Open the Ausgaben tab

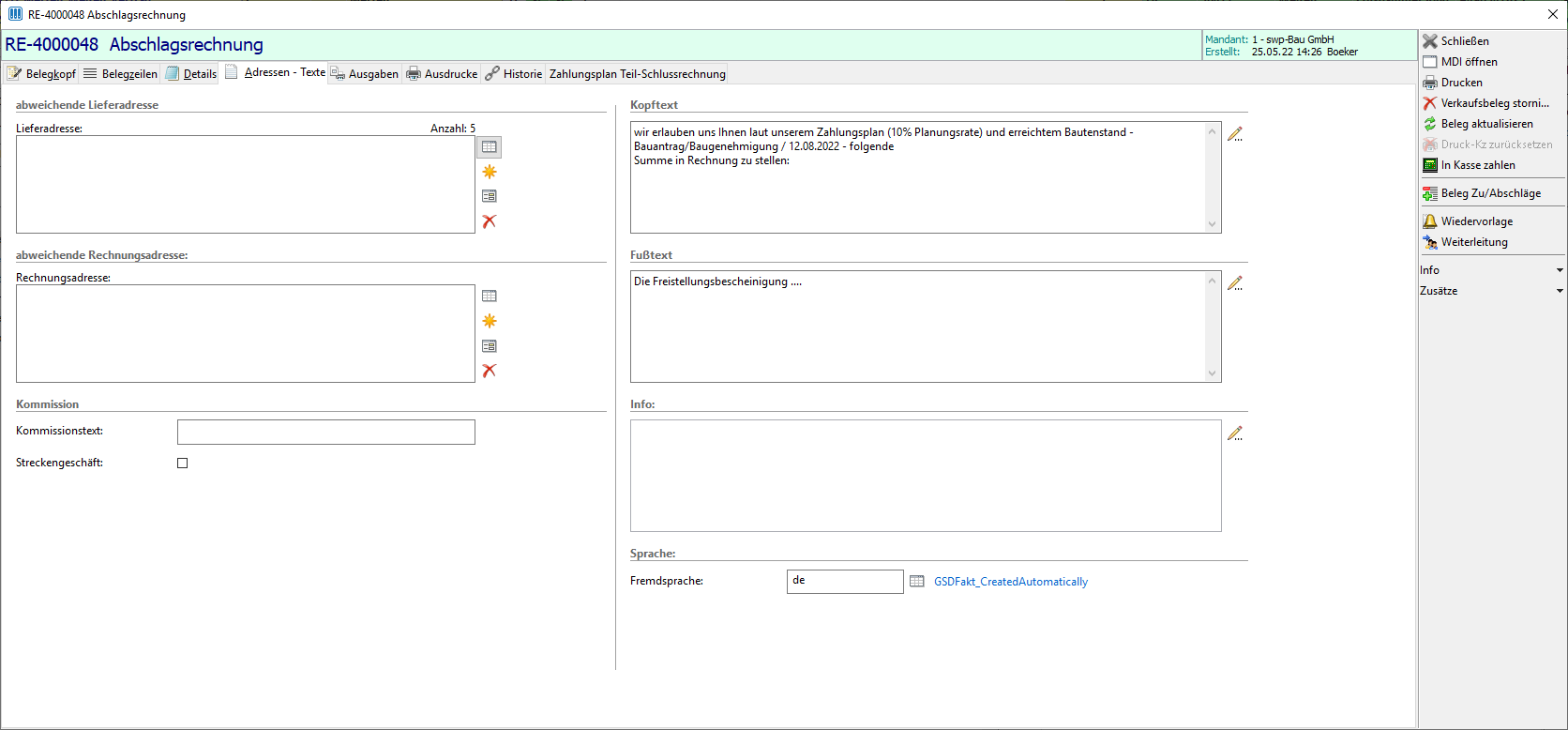[365, 74]
